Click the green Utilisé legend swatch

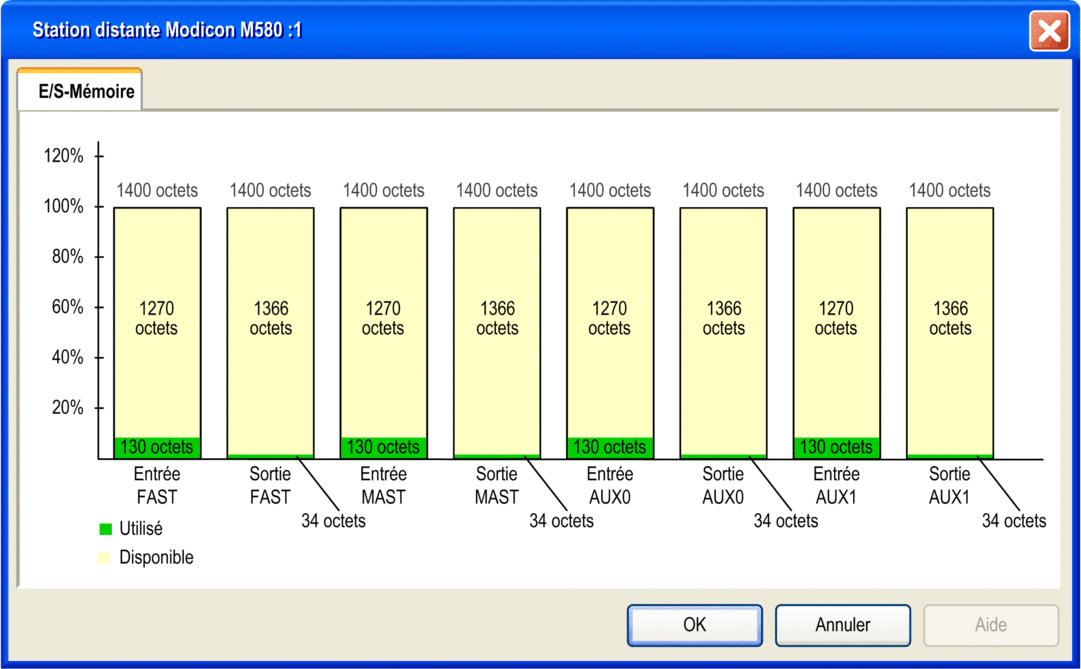click(x=105, y=529)
